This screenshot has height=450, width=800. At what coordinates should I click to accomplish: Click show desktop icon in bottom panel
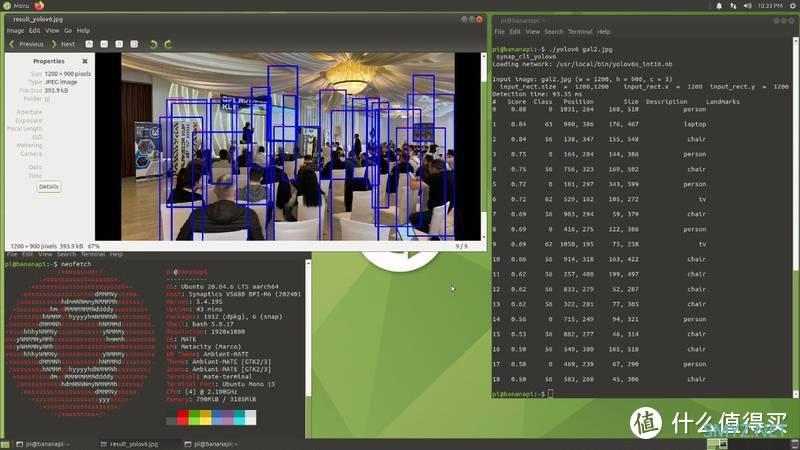click(x=5, y=444)
